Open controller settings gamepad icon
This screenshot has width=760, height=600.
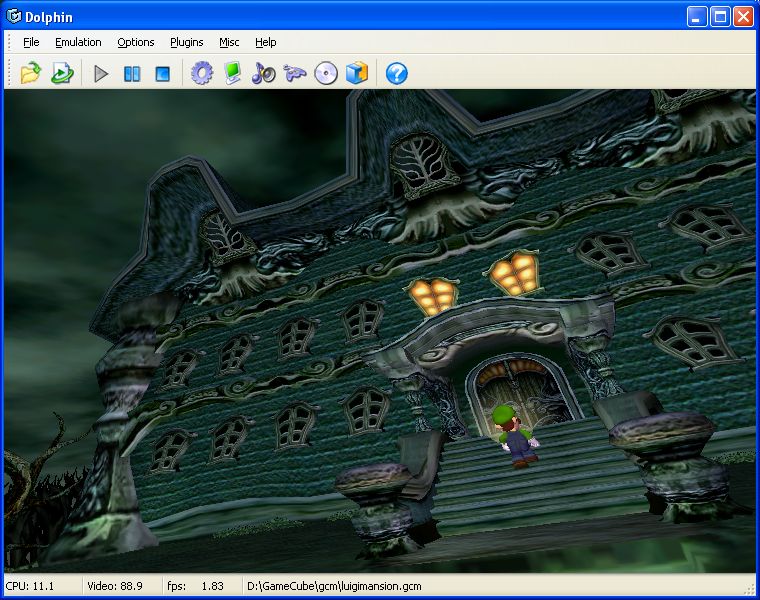pos(295,73)
